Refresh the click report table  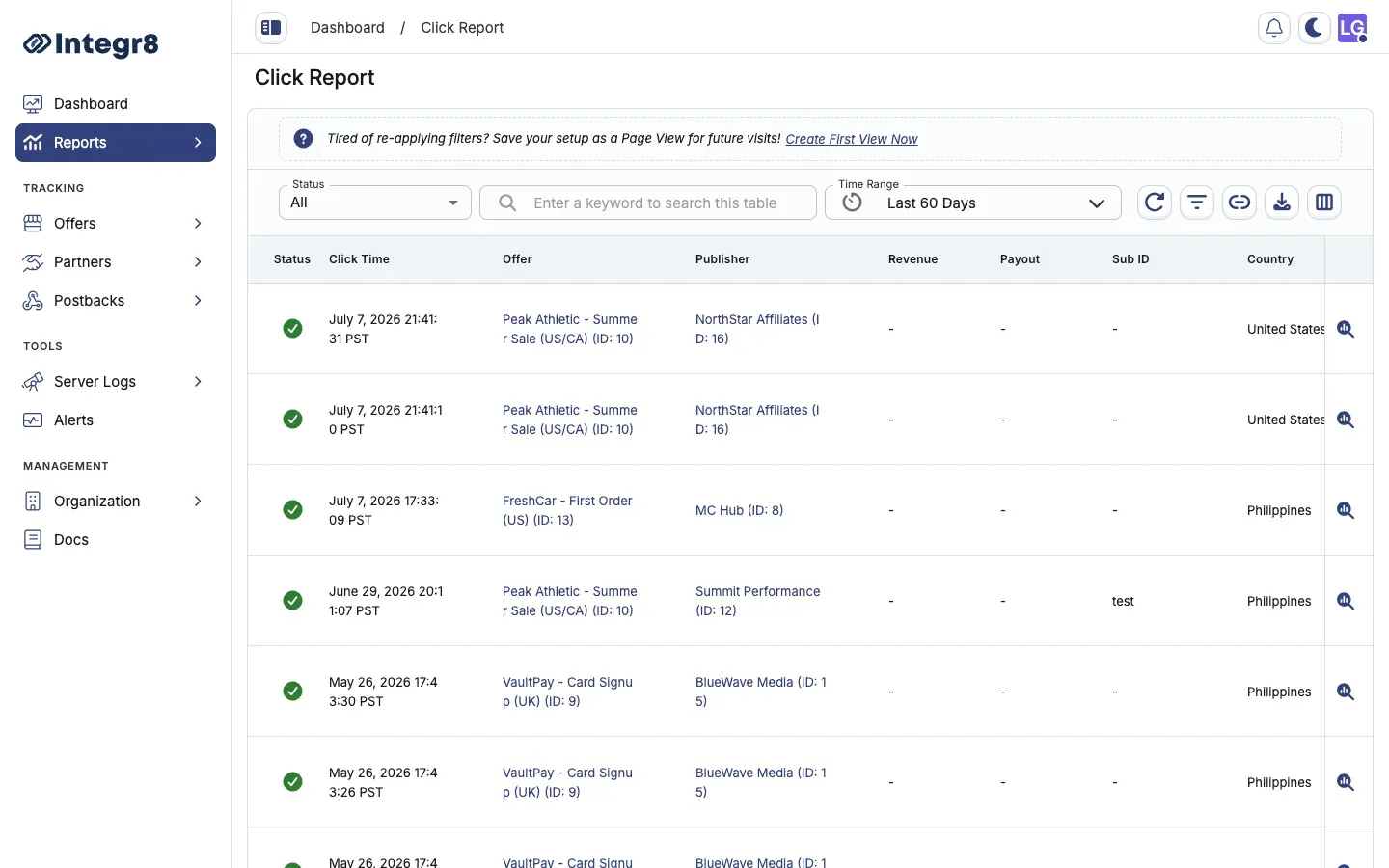click(x=1155, y=203)
